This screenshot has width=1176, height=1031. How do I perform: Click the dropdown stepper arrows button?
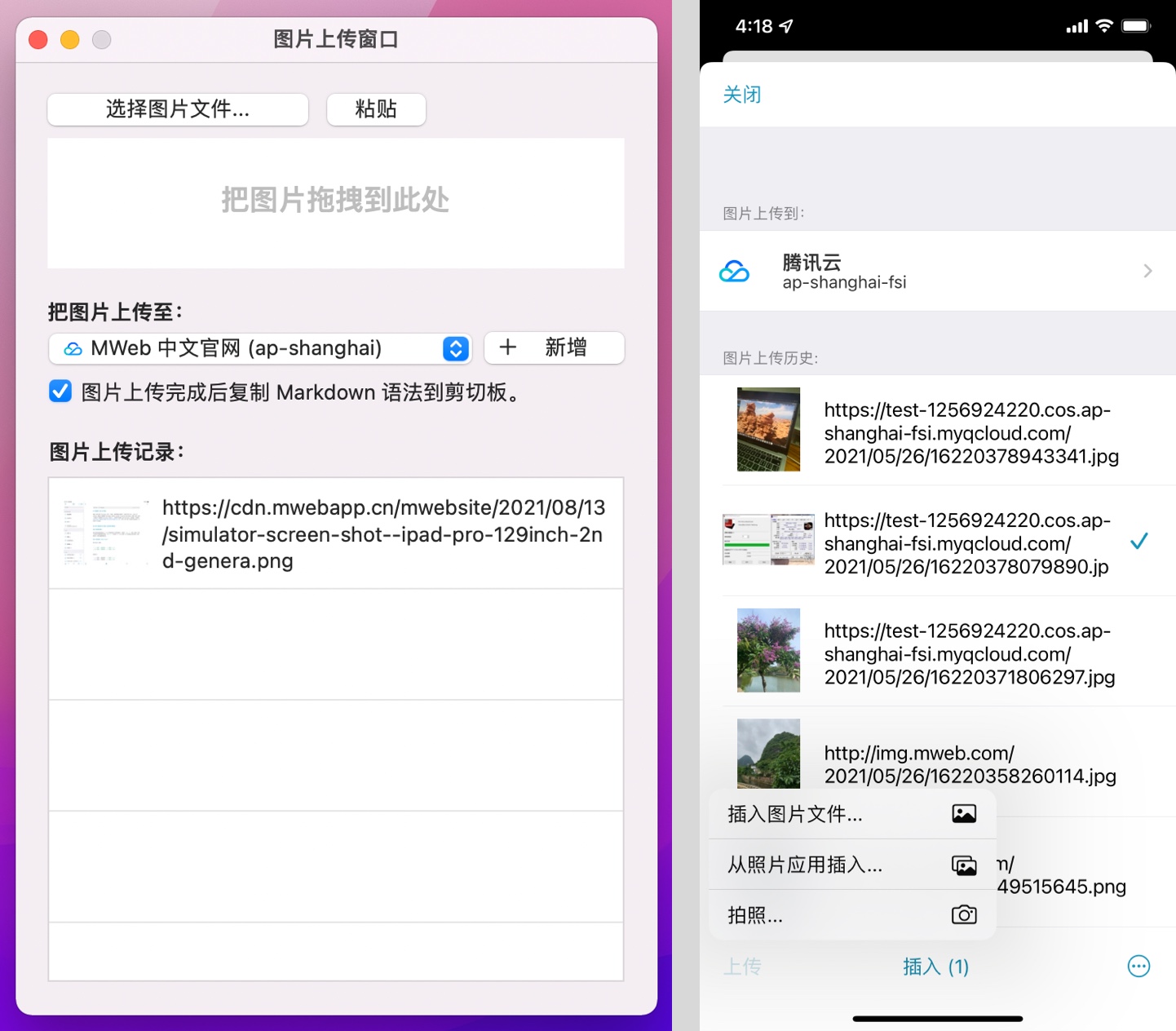coord(456,349)
